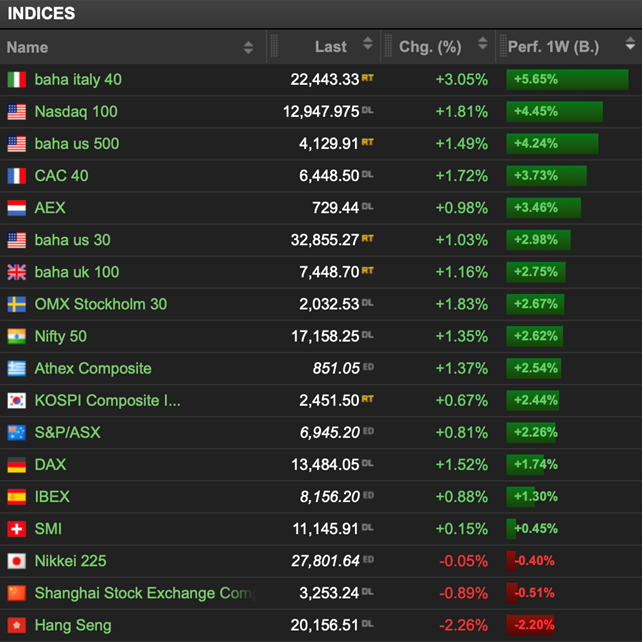Sort the table by Name column arrows
This screenshot has width=644, height=642.
tap(248, 47)
